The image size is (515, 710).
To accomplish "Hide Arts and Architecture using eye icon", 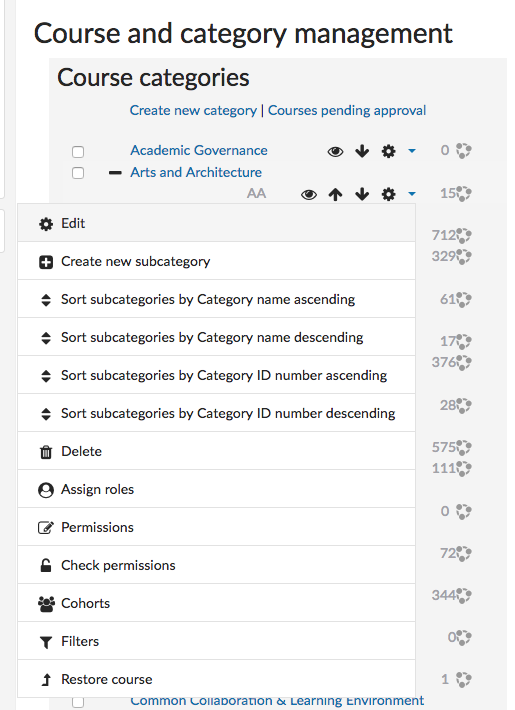I will click(309, 195).
